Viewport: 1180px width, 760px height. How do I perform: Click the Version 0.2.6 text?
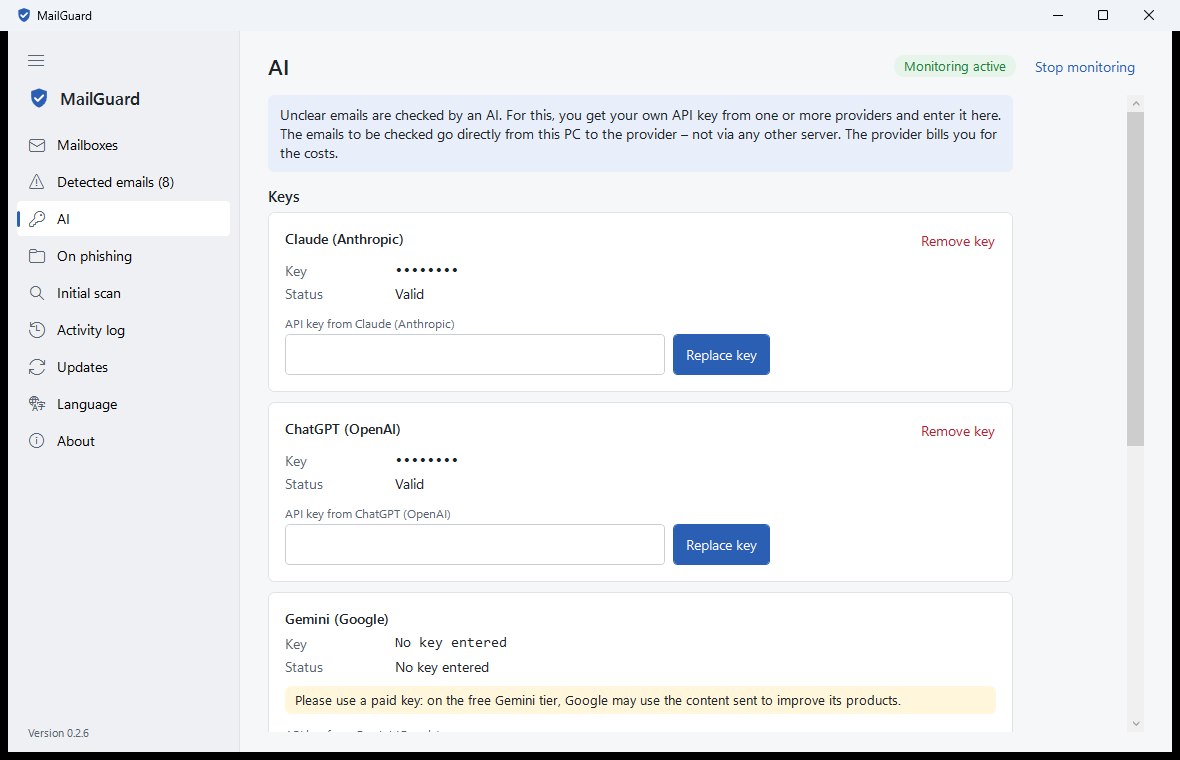pyautogui.click(x=58, y=733)
